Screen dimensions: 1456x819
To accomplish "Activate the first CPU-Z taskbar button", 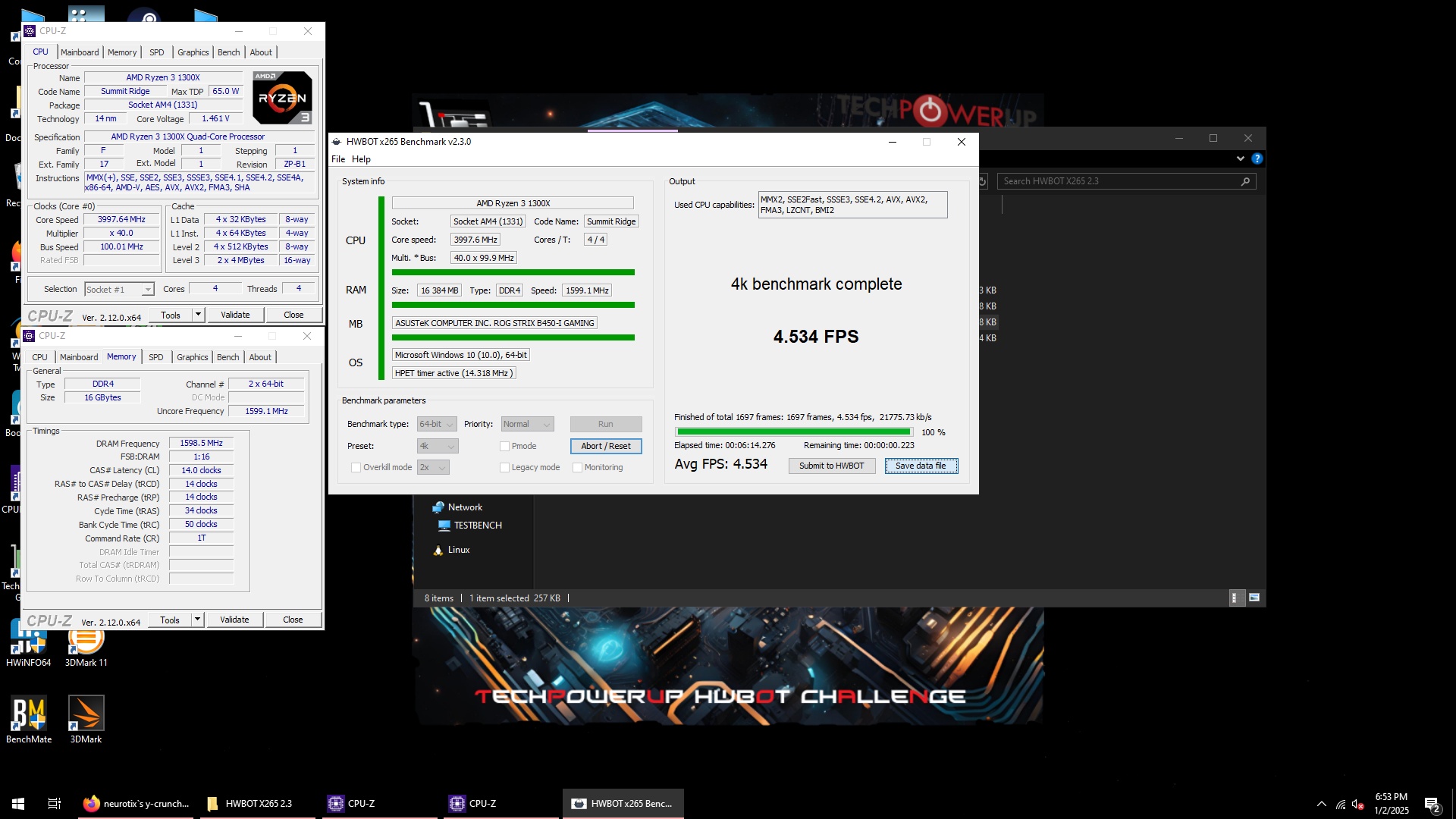I will pyautogui.click(x=379, y=804).
